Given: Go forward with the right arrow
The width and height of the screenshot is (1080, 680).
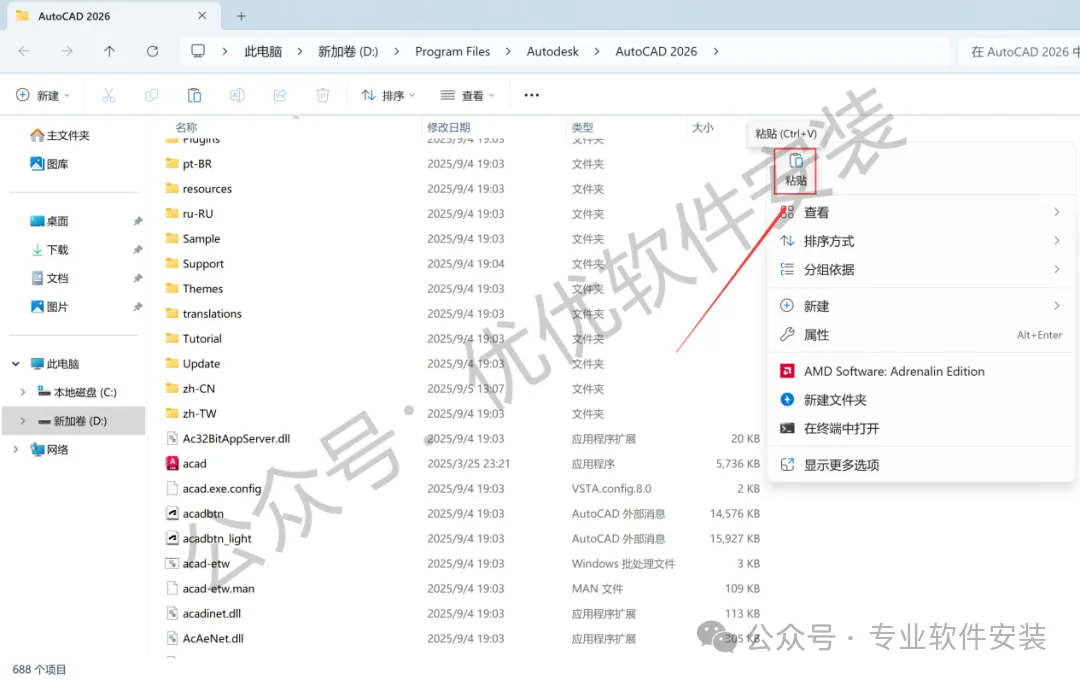Looking at the screenshot, I should coord(67,51).
